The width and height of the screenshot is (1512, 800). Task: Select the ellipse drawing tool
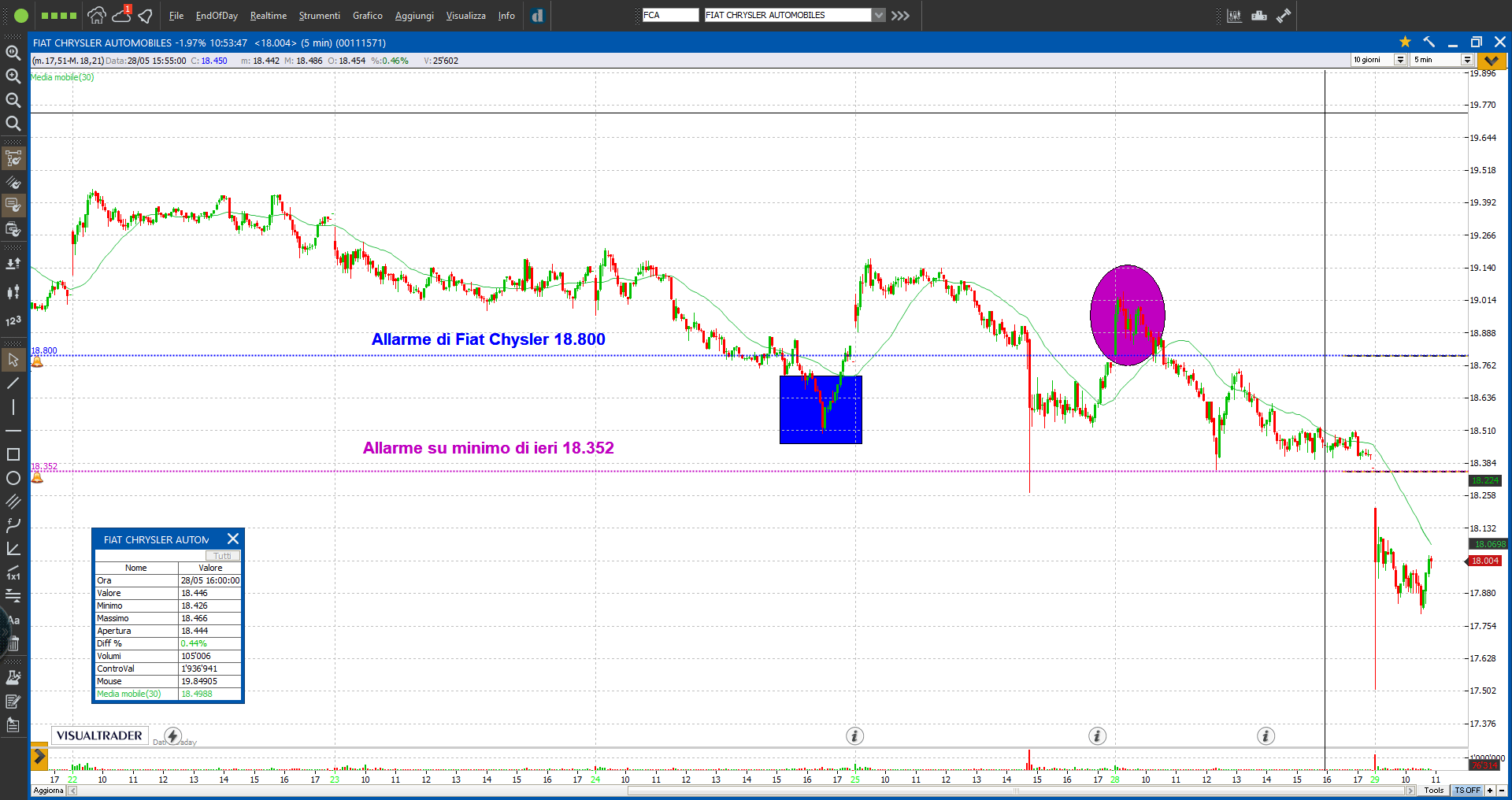(x=13, y=478)
